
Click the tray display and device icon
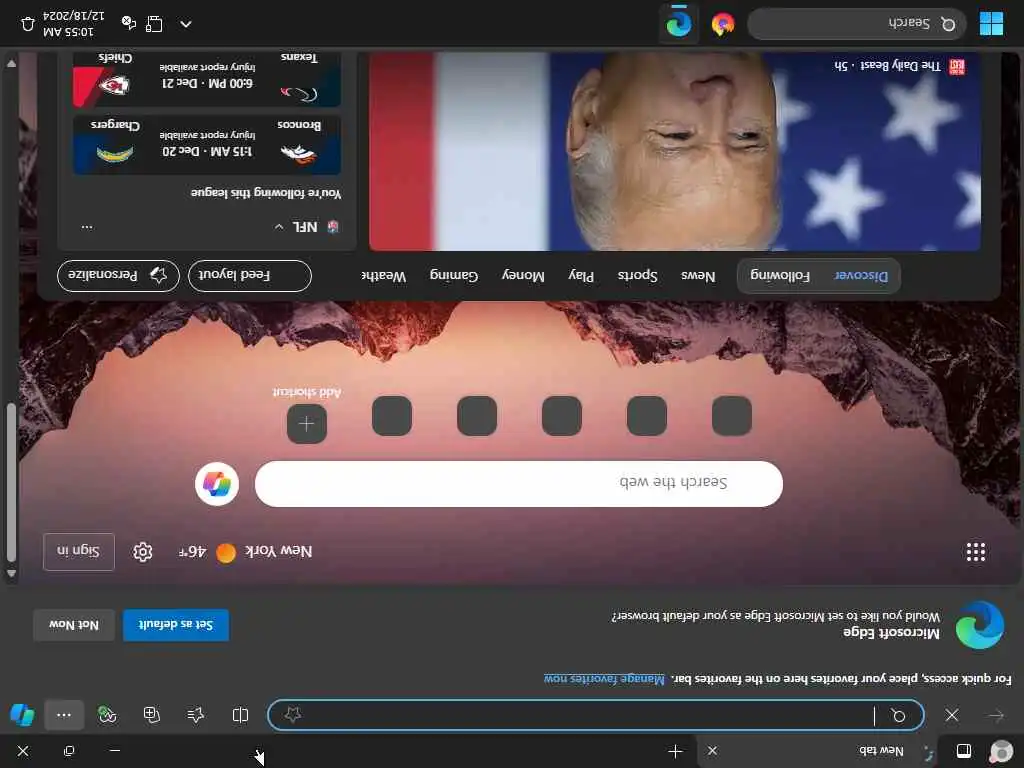click(154, 24)
